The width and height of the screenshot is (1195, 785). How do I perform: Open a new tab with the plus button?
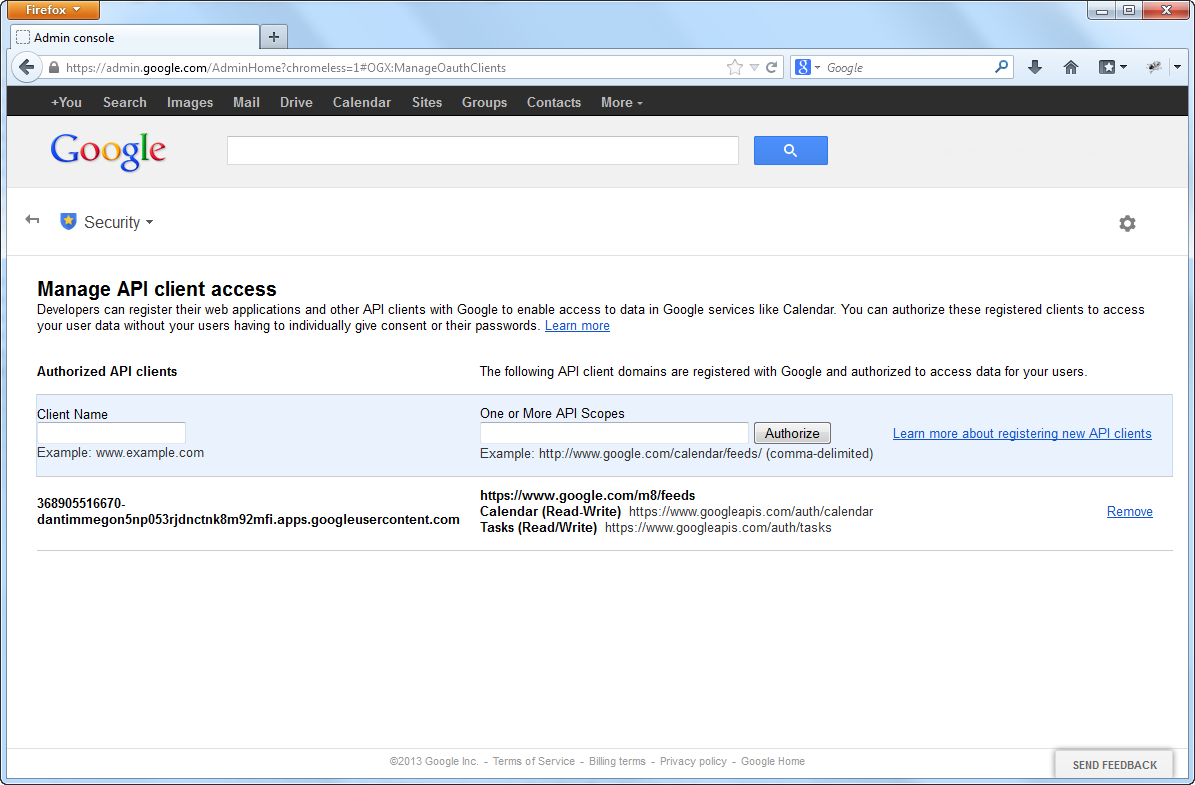274,37
